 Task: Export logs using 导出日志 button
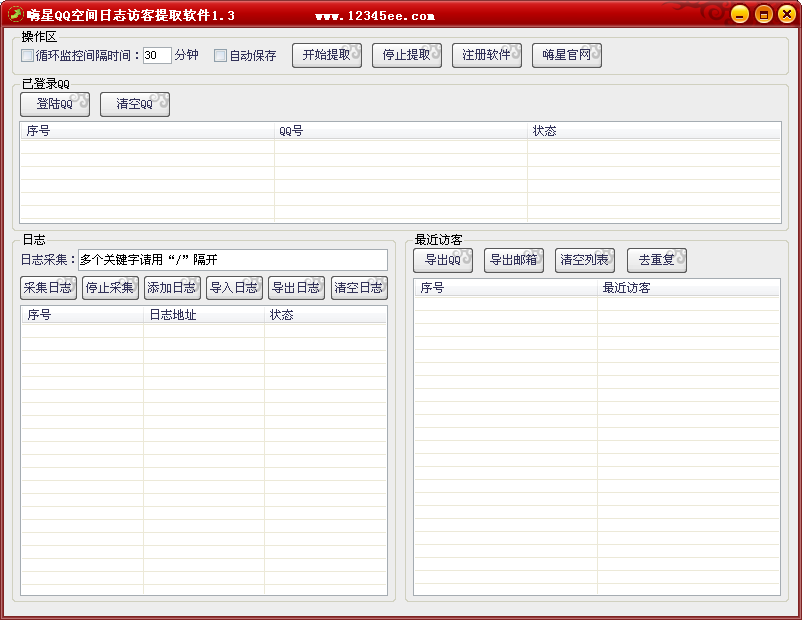[x=297, y=288]
